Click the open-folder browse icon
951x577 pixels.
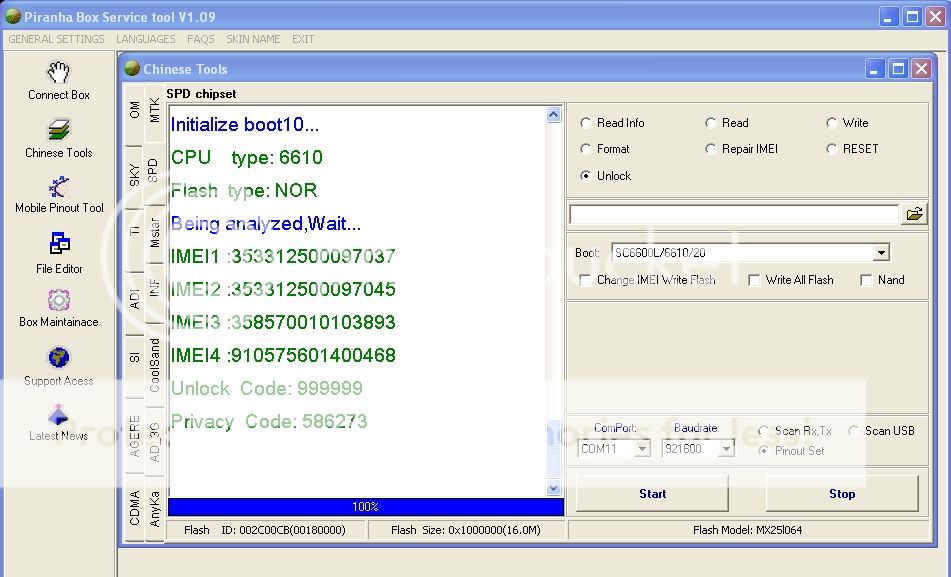pos(914,214)
